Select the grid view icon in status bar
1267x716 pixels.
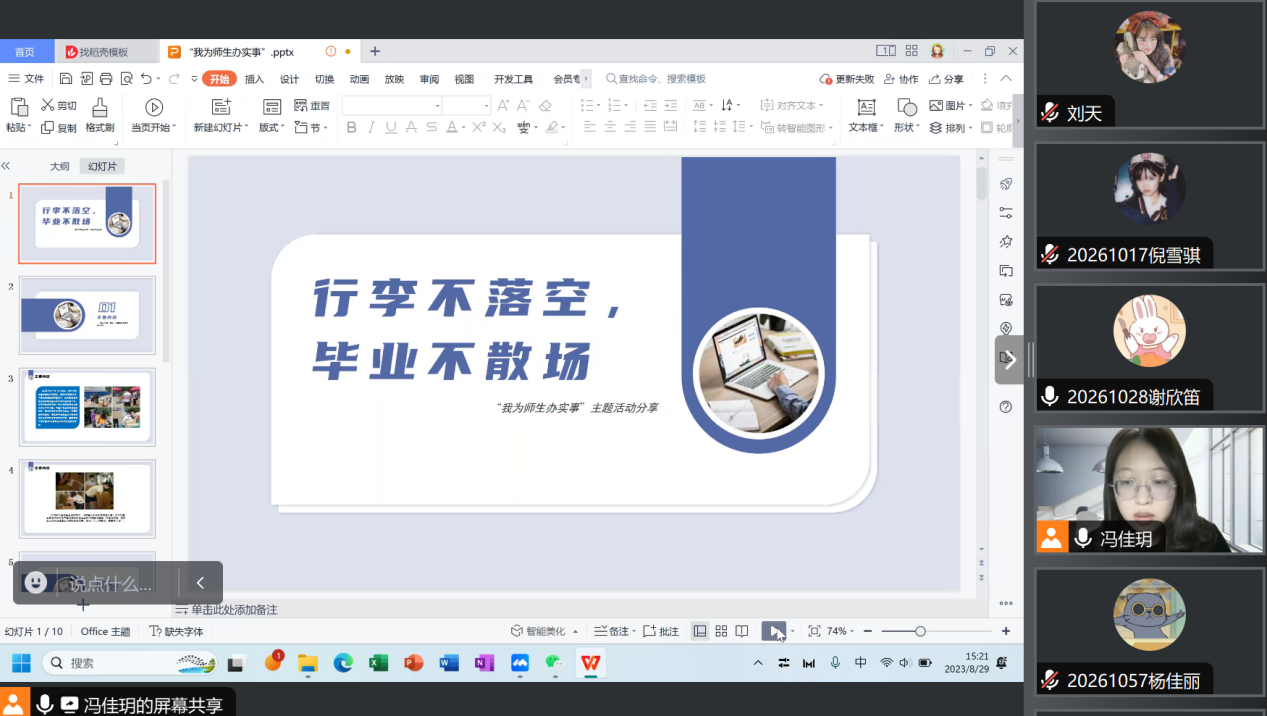722,630
